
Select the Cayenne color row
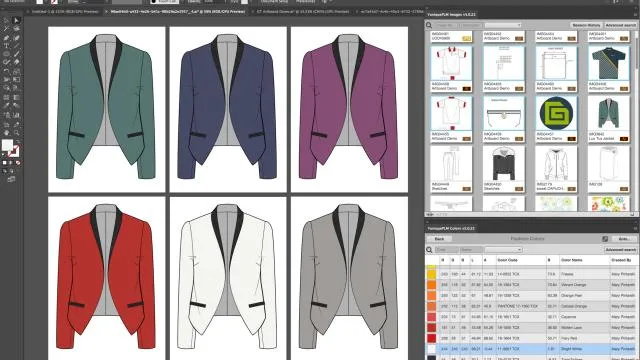click(531, 317)
